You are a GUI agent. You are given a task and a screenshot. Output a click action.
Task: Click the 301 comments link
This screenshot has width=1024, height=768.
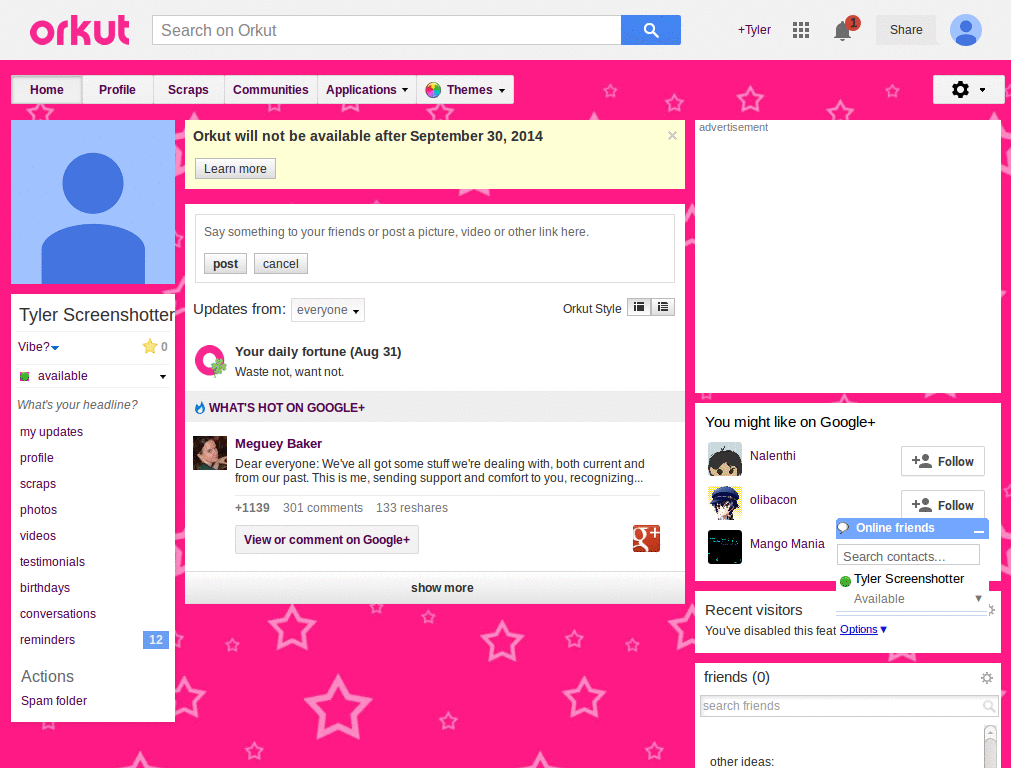(323, 507)
